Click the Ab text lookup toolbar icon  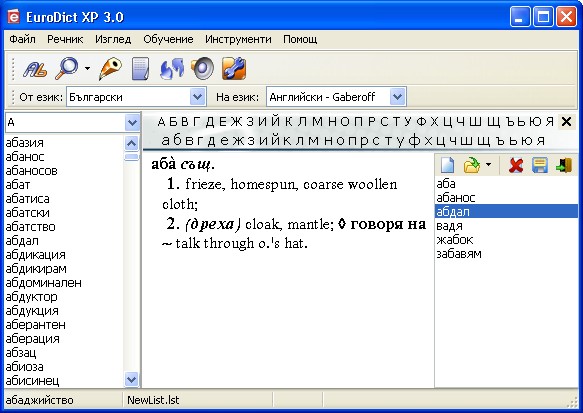35,69
